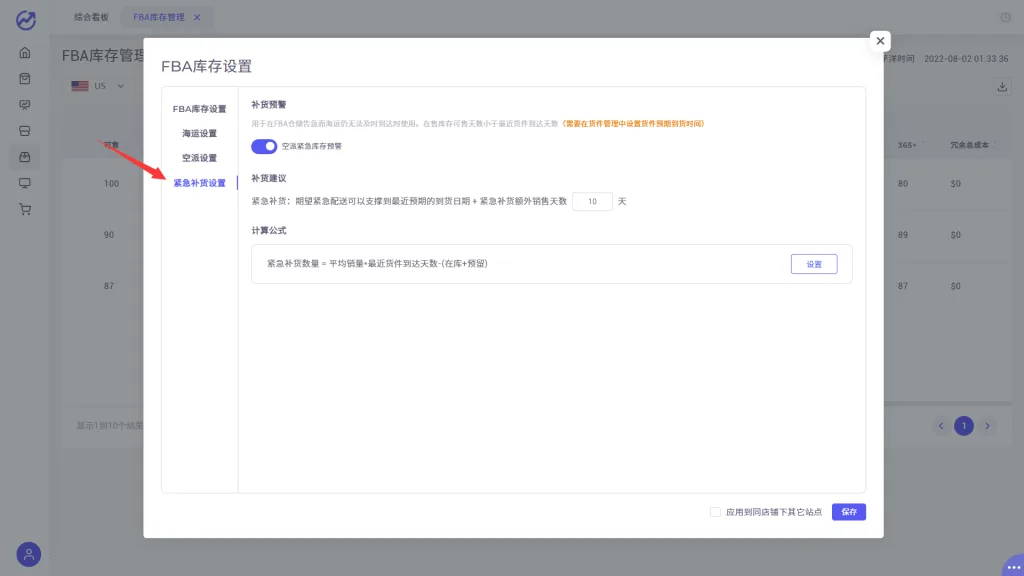The image size is (1024, 576).
Task: Switch to FBA库存管理 tab
Action: tap(159, 18)
